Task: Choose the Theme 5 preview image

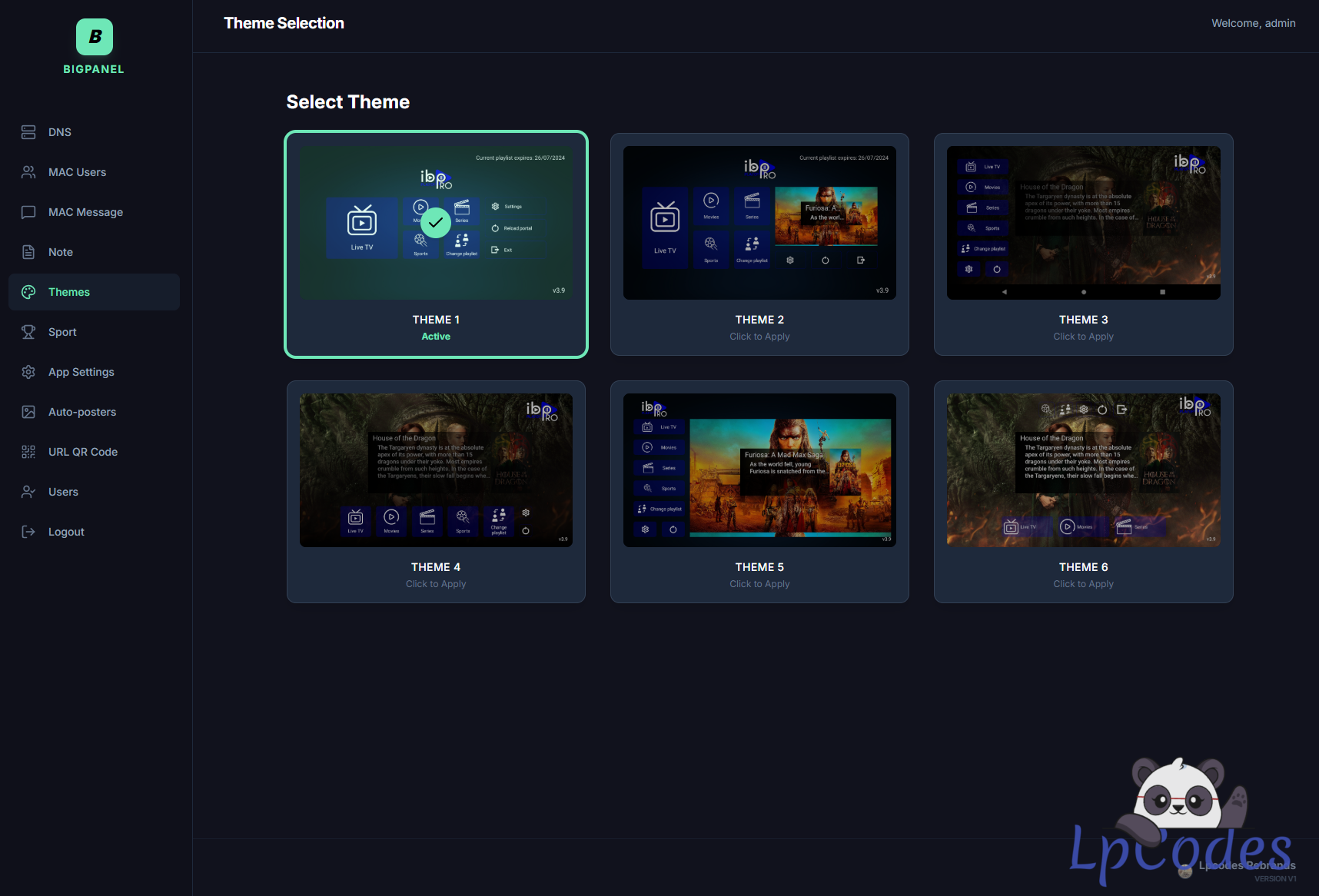Action: pos(759,470)
